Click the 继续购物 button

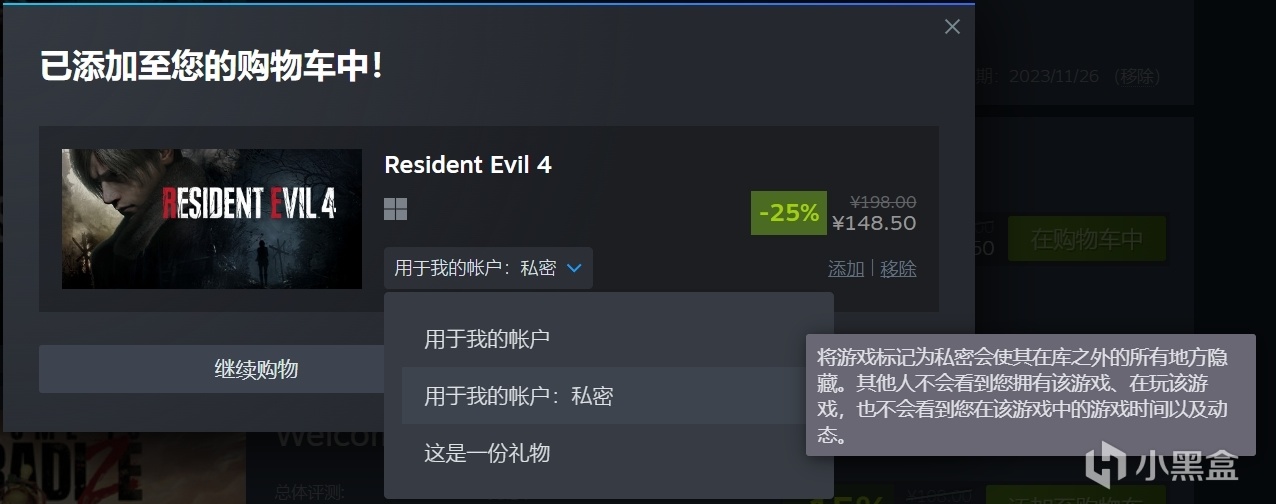point(257,369)
